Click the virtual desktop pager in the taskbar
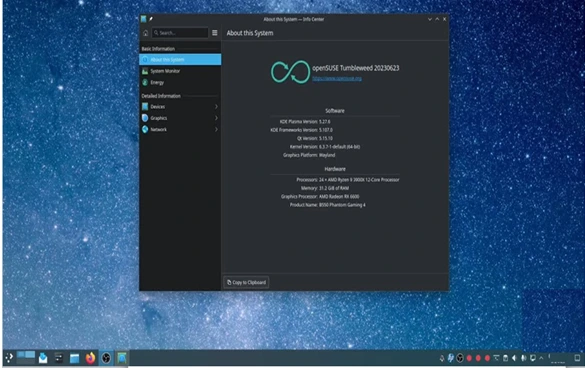 [x=26, y=357]
